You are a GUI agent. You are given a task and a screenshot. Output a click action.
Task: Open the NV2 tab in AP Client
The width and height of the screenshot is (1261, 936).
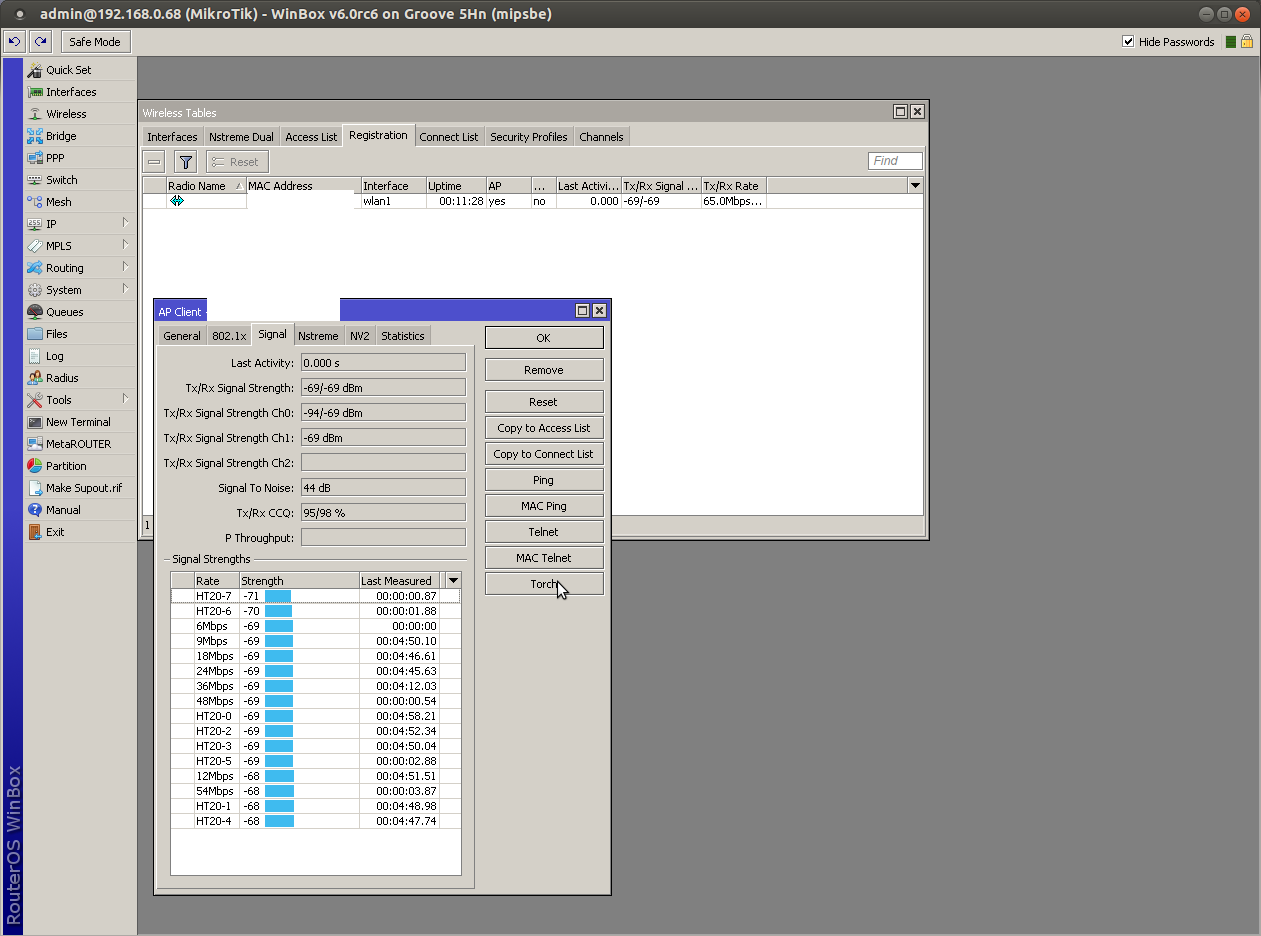click(359, 336)
